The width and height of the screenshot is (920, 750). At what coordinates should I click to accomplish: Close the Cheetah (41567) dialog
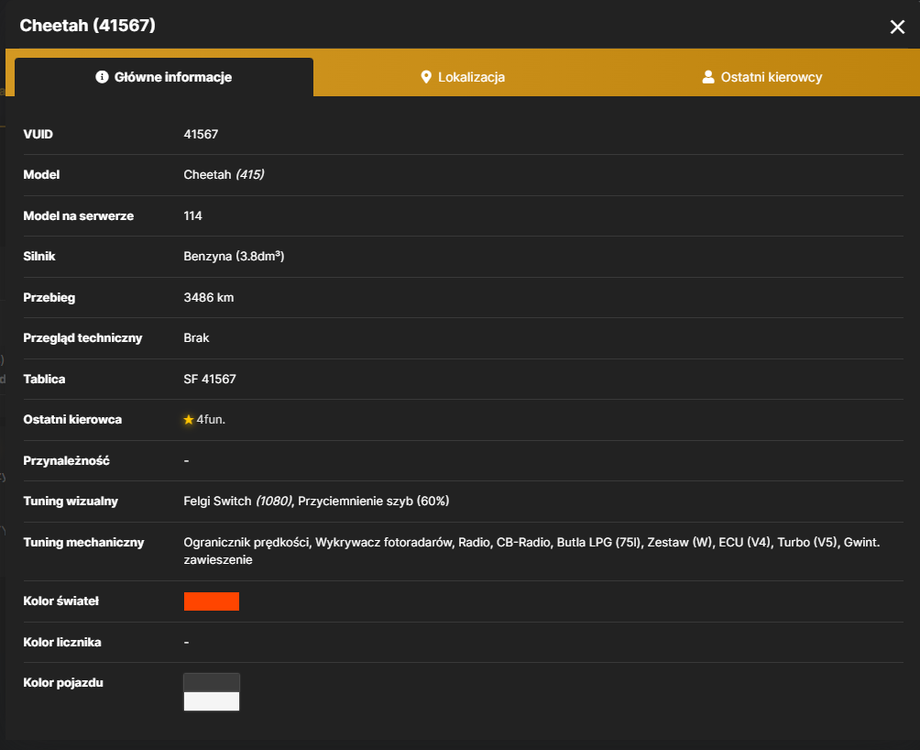(x=897, y=27)
